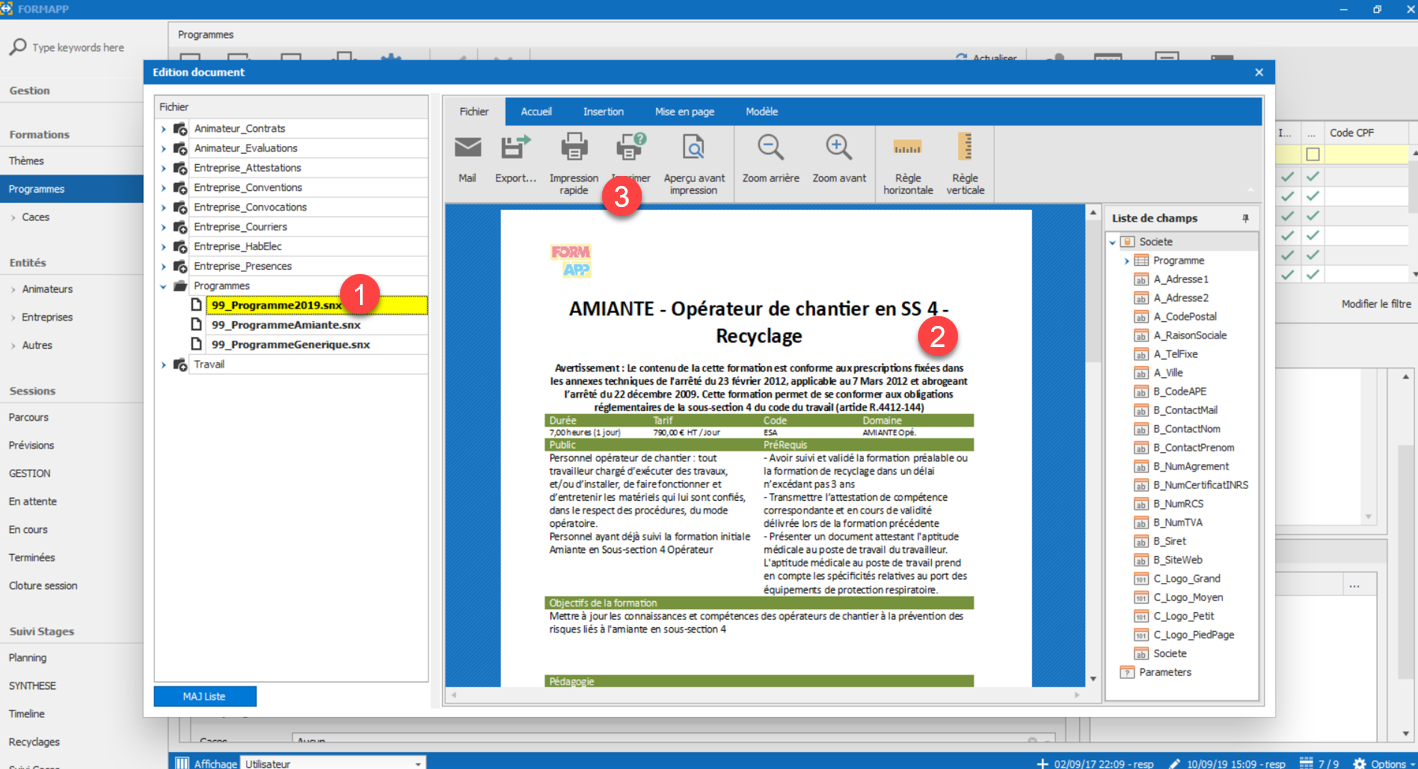Screen dimensions: 1418x769
Task: Click the open folder icon beside Programmes
Action: (180, 286)
